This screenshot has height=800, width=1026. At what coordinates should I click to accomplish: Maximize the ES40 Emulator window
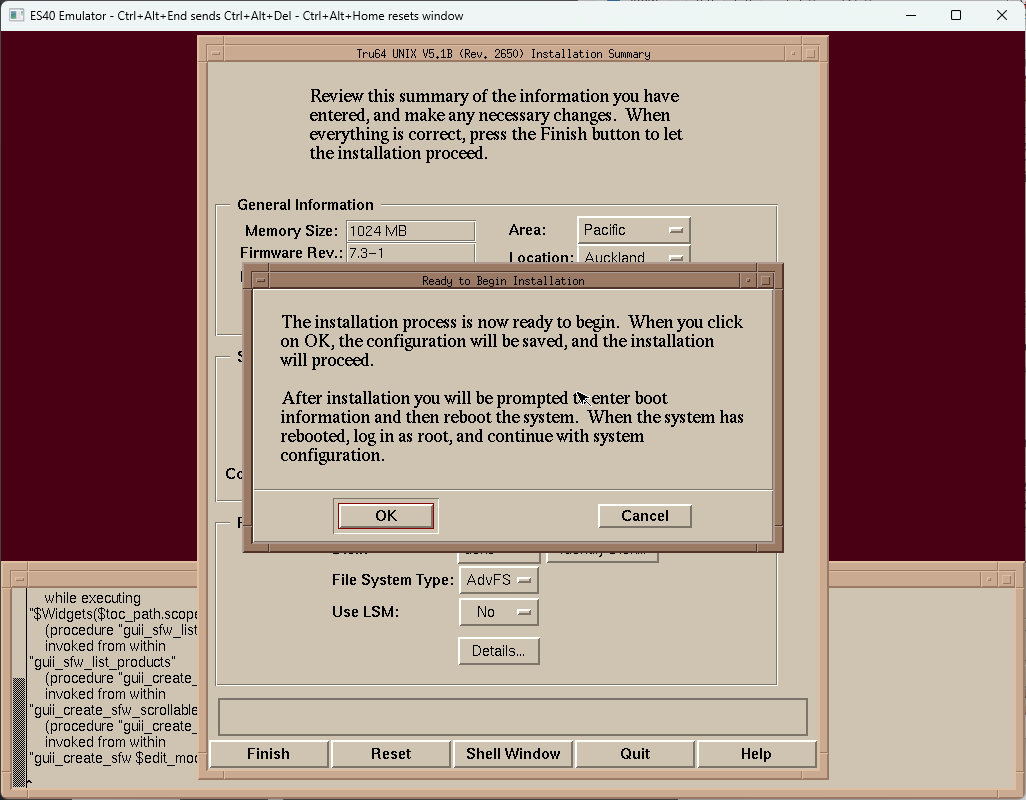(956, 15)
